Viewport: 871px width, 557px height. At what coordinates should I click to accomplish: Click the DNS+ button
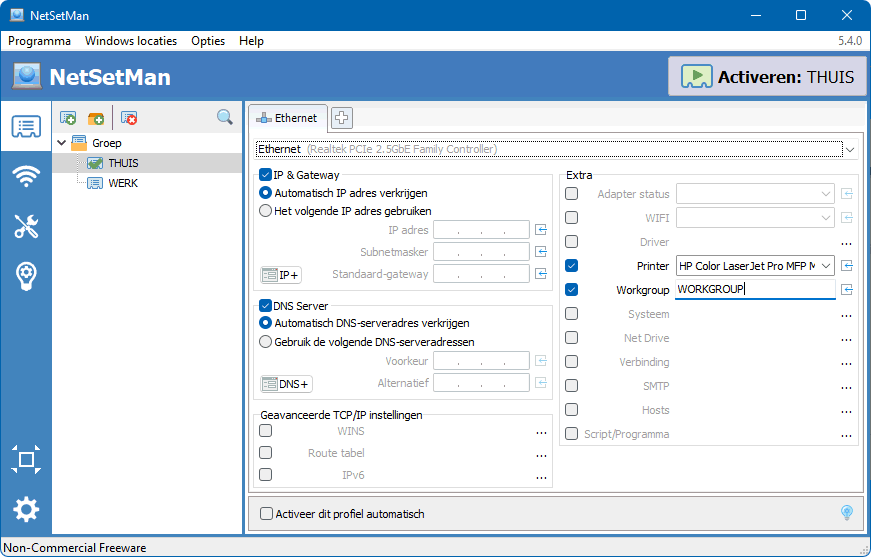287,384
